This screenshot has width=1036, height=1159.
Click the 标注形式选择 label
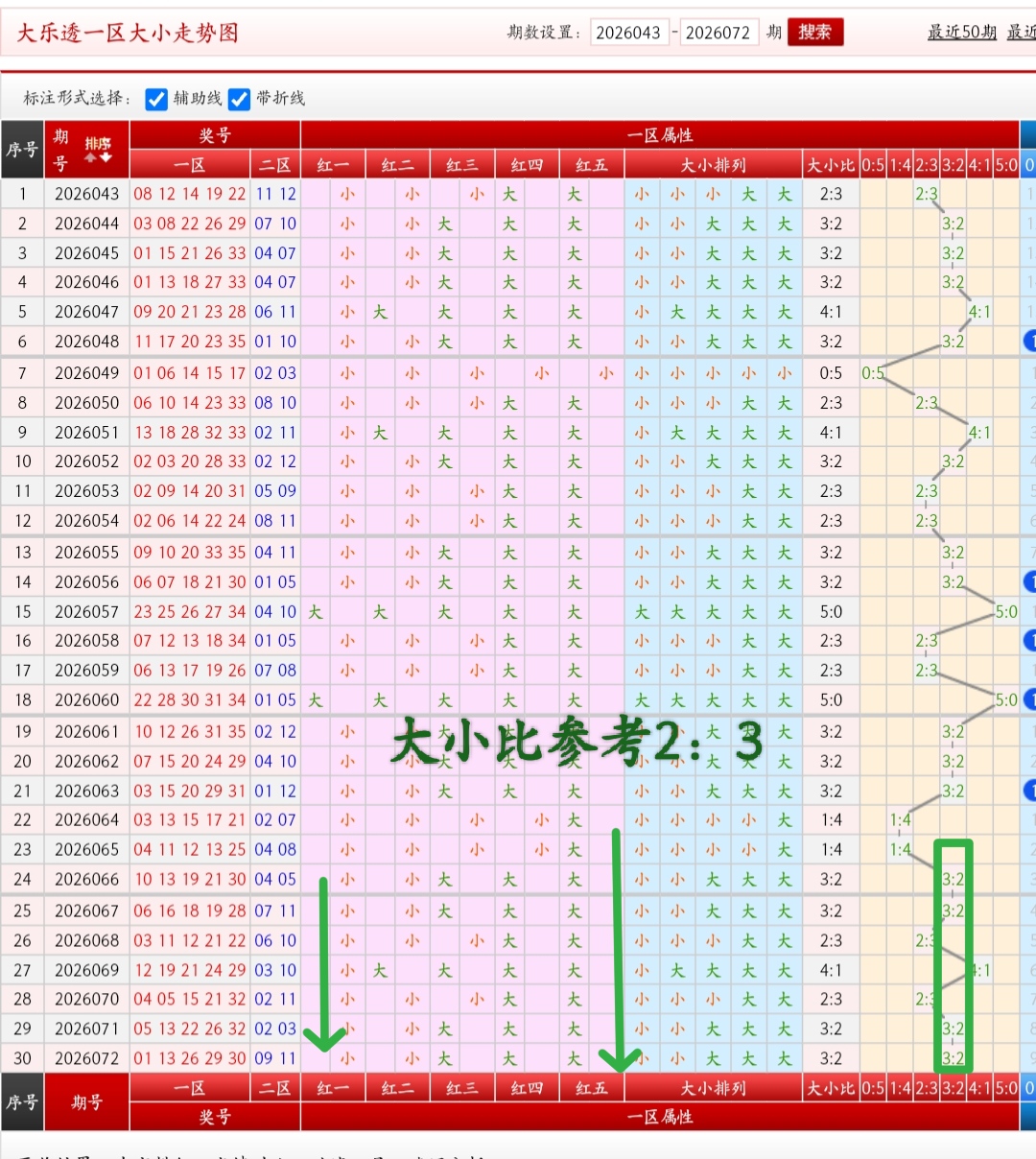point(78,99)
